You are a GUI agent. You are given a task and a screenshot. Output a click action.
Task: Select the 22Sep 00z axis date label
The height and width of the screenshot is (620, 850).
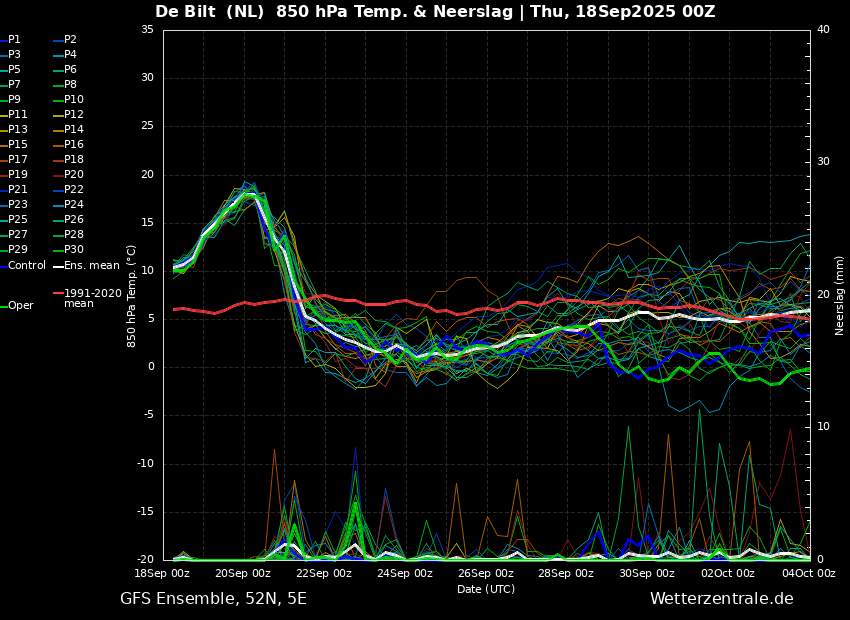click(x=324, y=573)
